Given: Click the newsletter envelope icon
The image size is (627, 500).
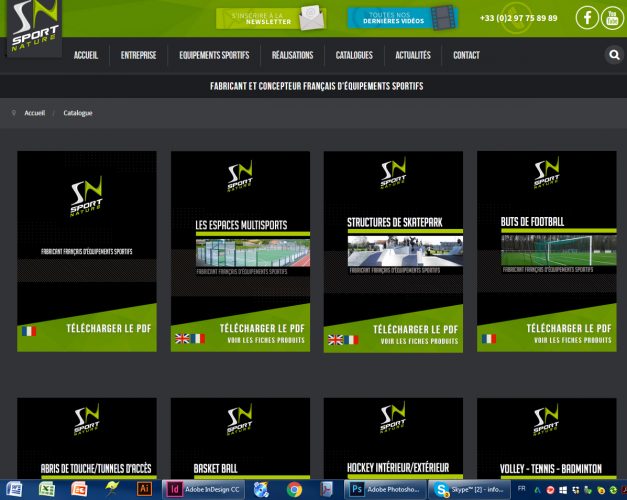Looking at the screenshot, I should click(311, 17).
